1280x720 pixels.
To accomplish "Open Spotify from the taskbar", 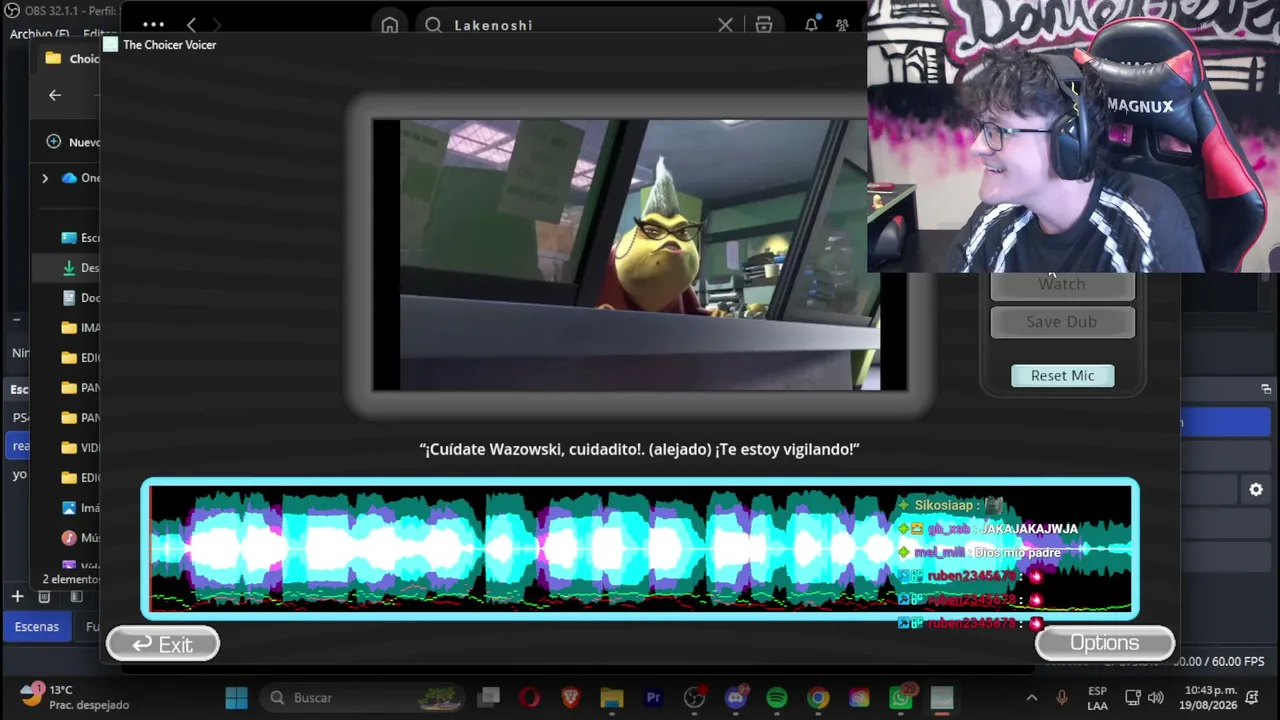I will (x=777, y=698).
